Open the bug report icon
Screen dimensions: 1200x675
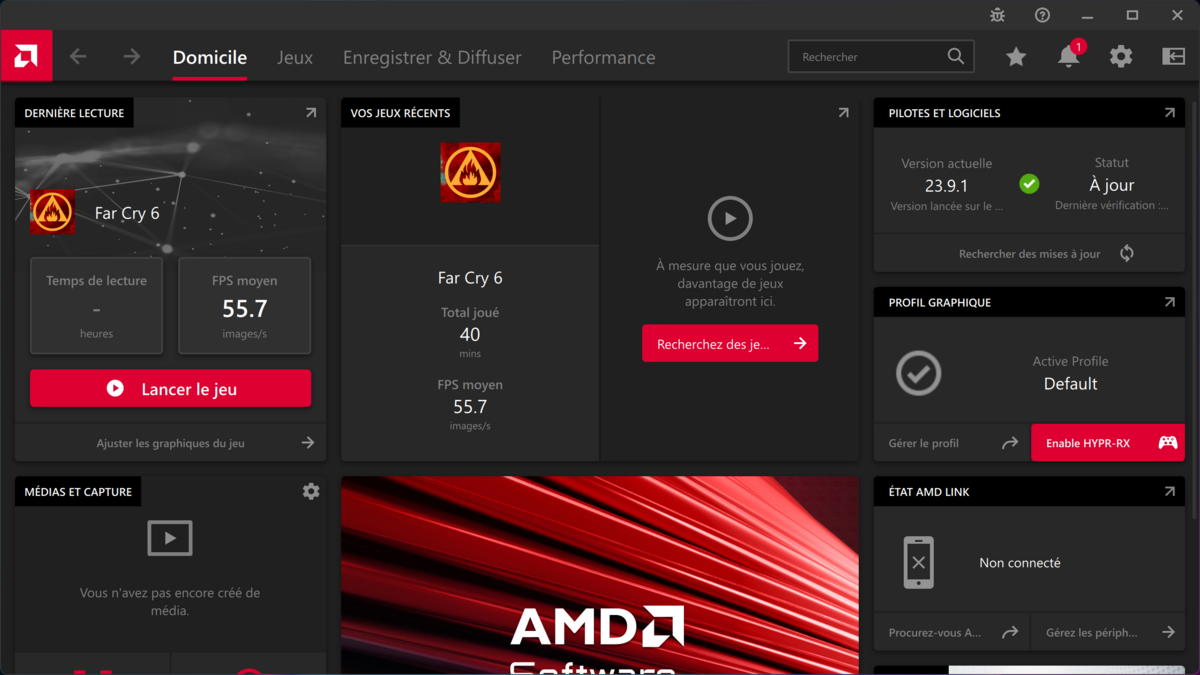pos(997,15)
